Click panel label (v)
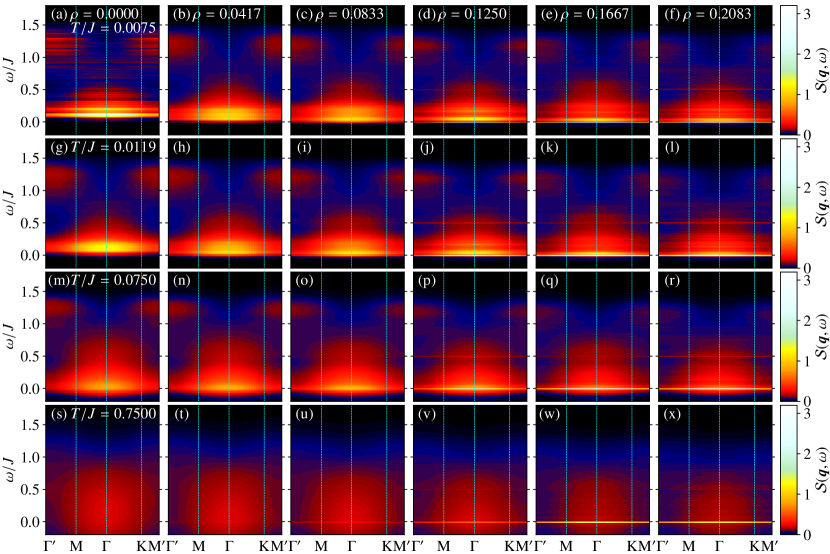Viewport: 830px width, 554px height. tap(428, 414)
